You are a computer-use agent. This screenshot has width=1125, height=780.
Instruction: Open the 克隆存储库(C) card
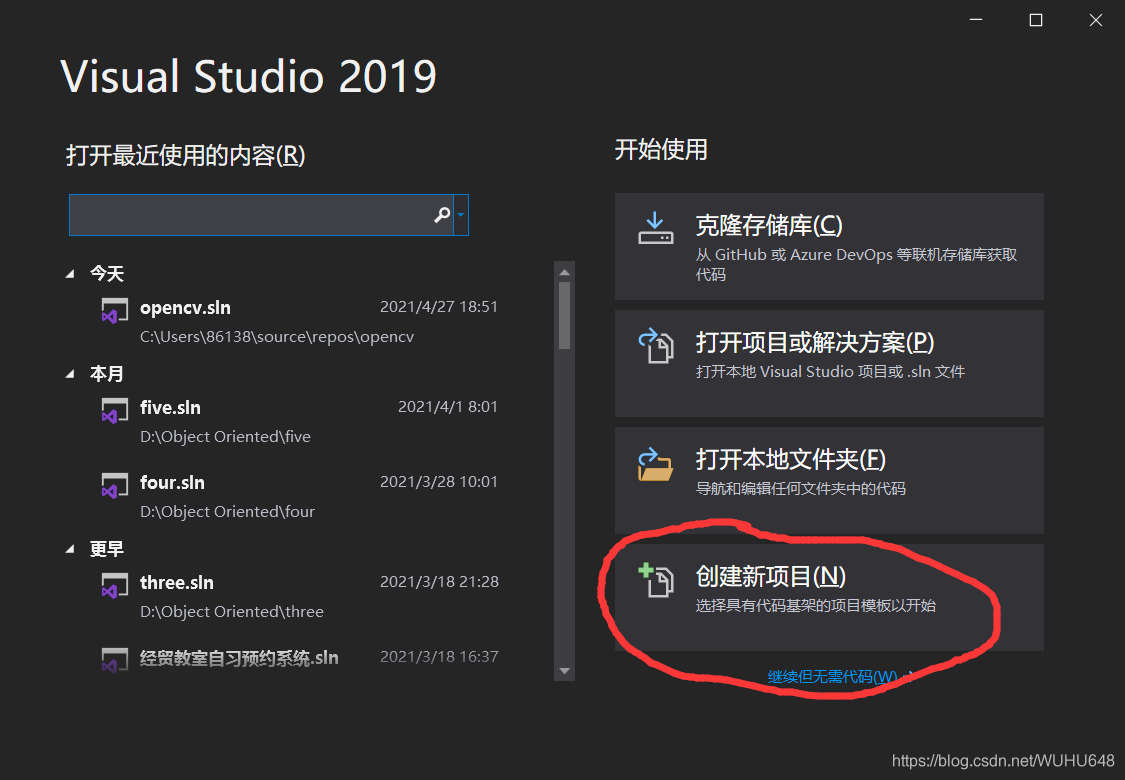(829, 246)
